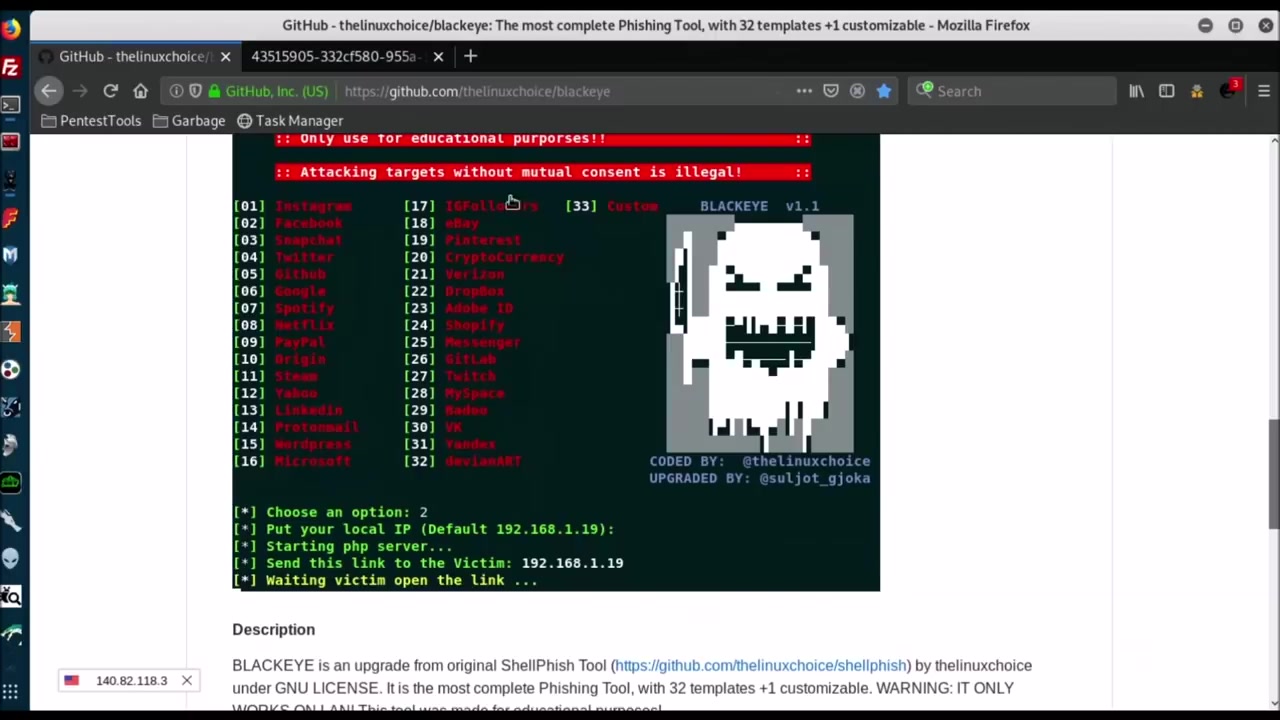This screenshot has height=720, width=1280.
Task: Click the GitHub, Inc. (US) identity label
Action: (277, 91)
